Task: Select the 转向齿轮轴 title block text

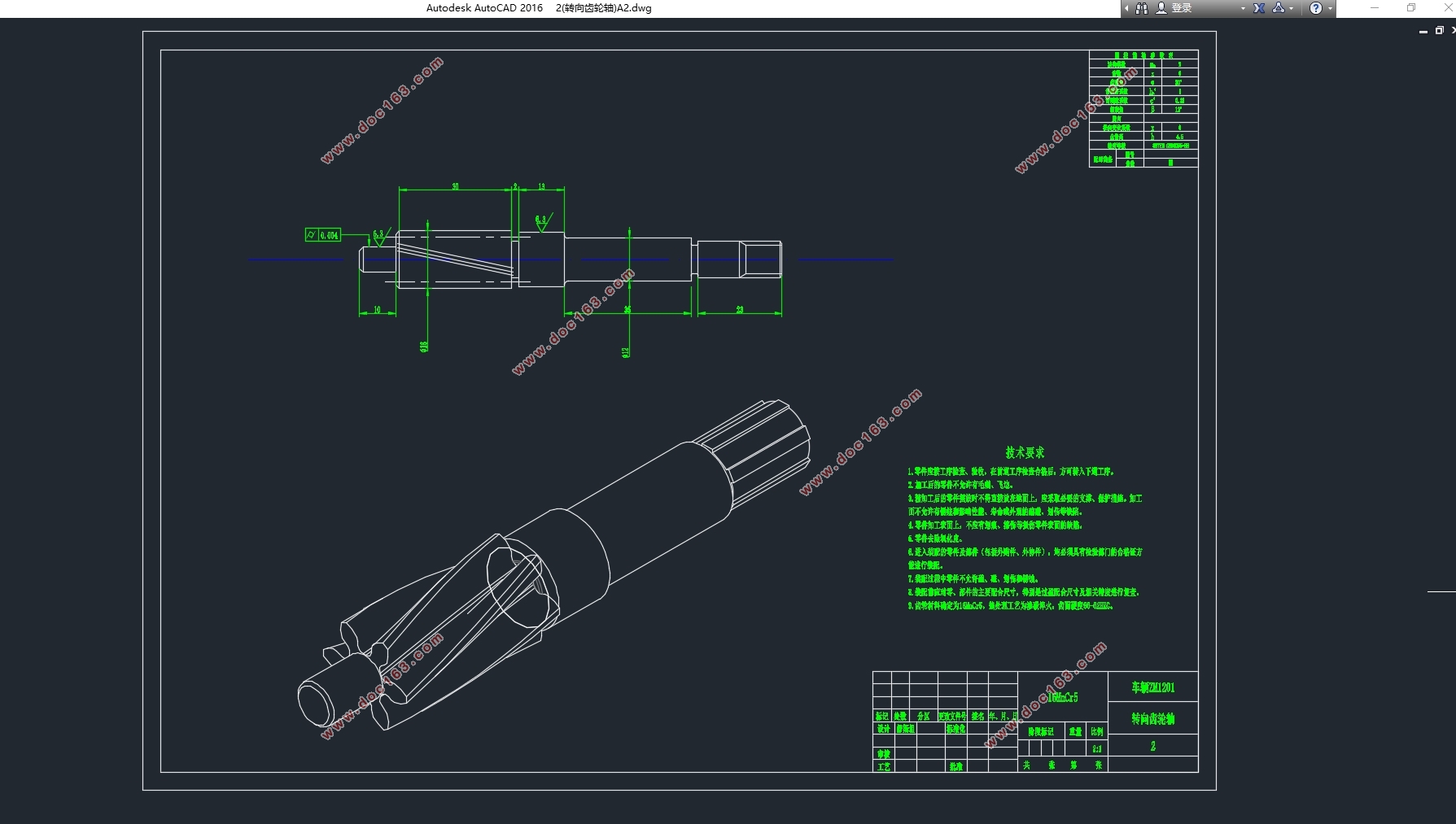Action: click(1153, 719)
